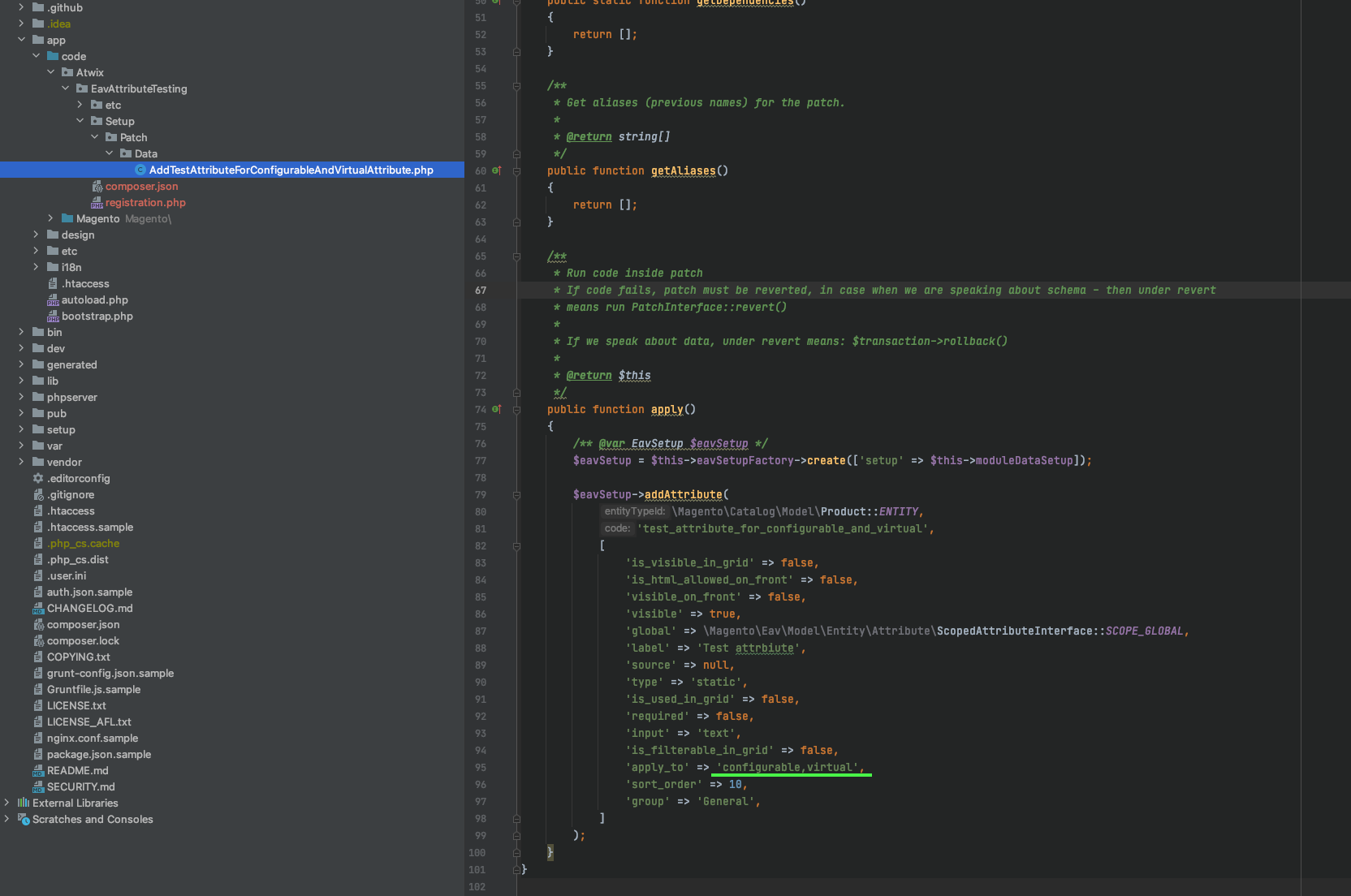This screenshot has width=1351, height=896.
Task: Fold the addAttribute call at line 79
Action: [x=516, y=495]
